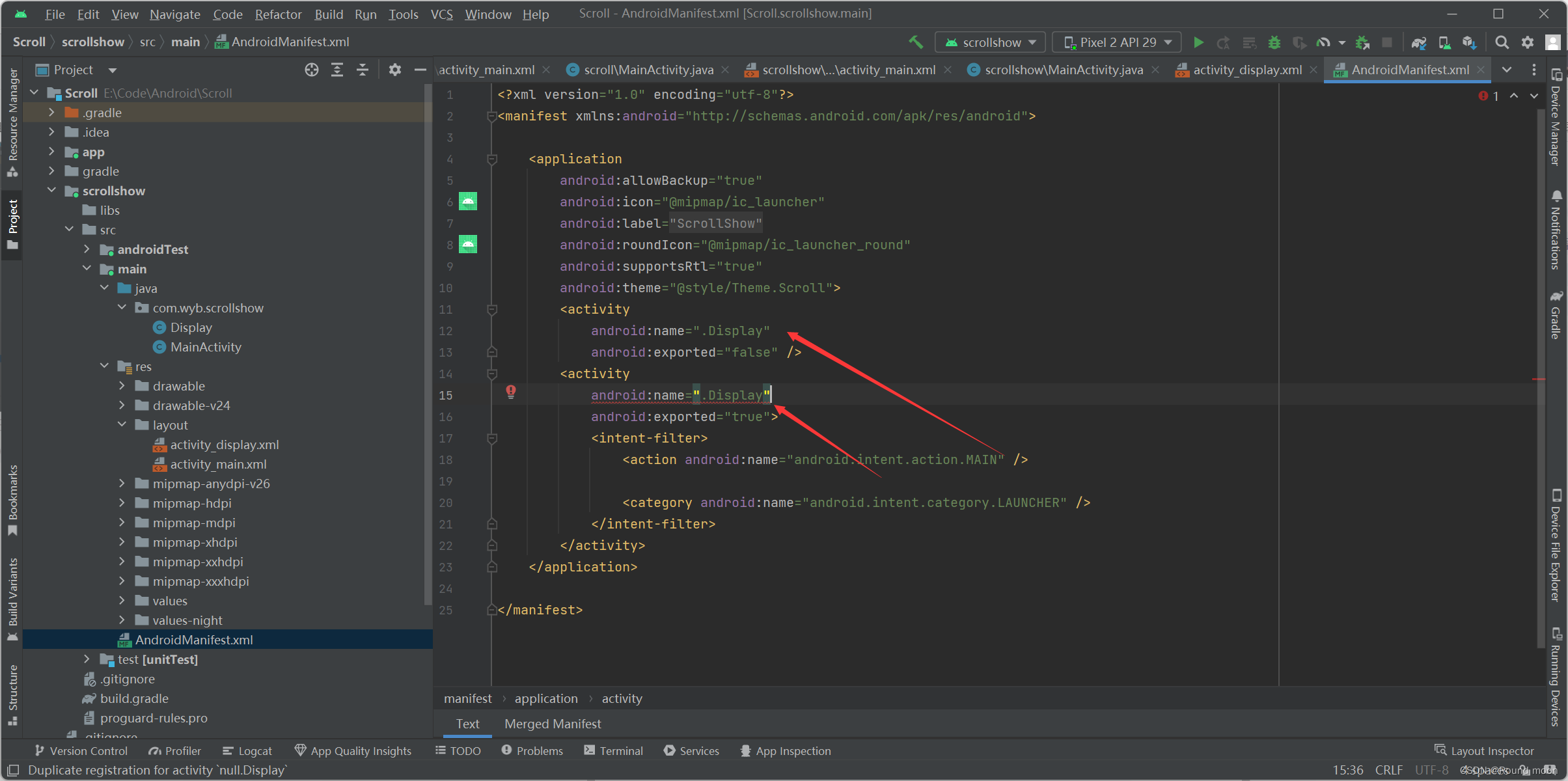1568x781 pixels.
Task: Click the editor vertical scrollbar
Action: [1540, 377]
